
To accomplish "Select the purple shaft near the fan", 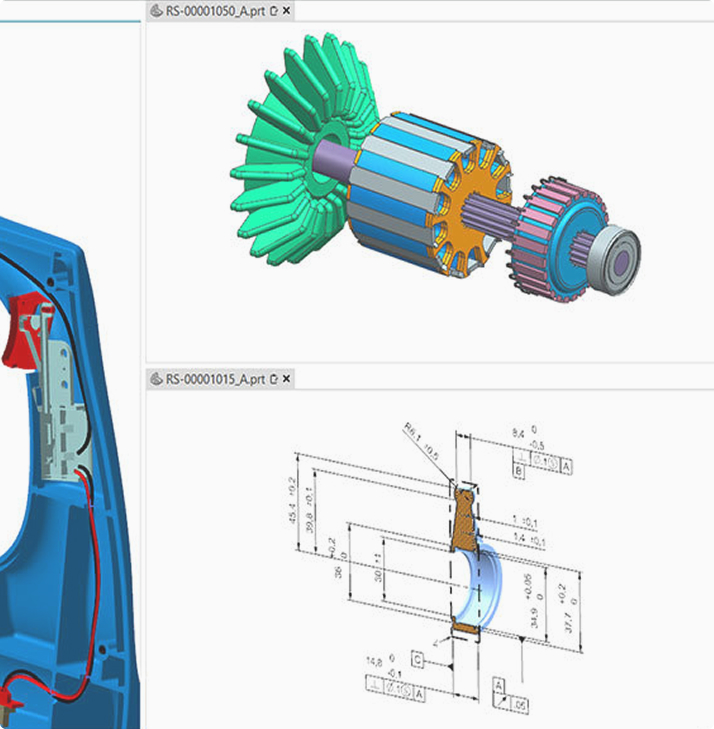I will pyautogui.click(x=334, y=160).
